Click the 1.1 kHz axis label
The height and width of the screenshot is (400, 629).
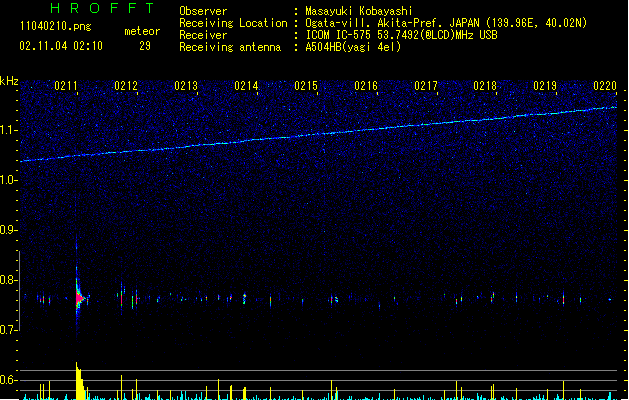coord(9,130)
